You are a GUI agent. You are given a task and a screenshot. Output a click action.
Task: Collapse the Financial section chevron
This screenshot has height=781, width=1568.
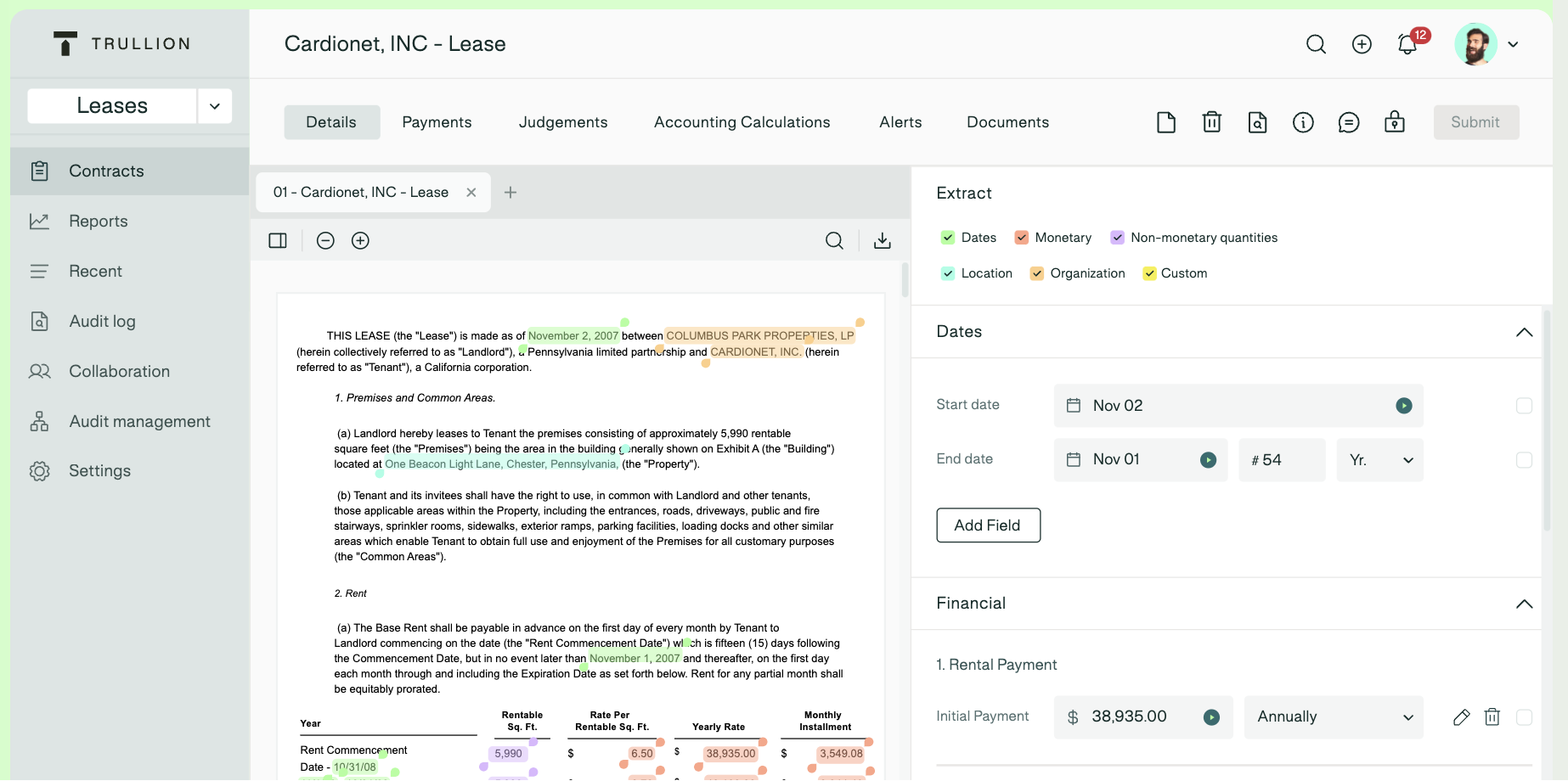(1525, 604)
